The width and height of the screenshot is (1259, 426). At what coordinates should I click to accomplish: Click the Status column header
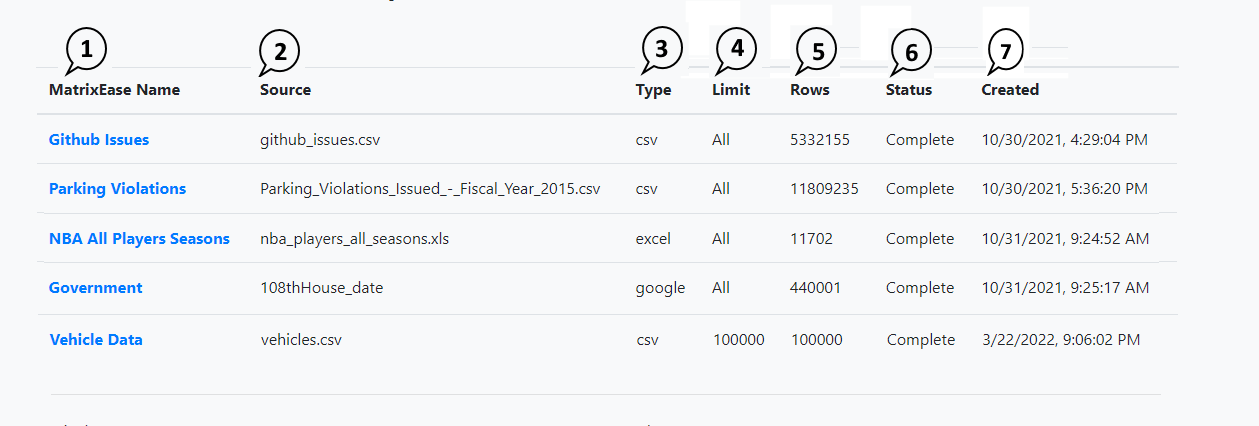pyautogui.click(x=908, y=90)
